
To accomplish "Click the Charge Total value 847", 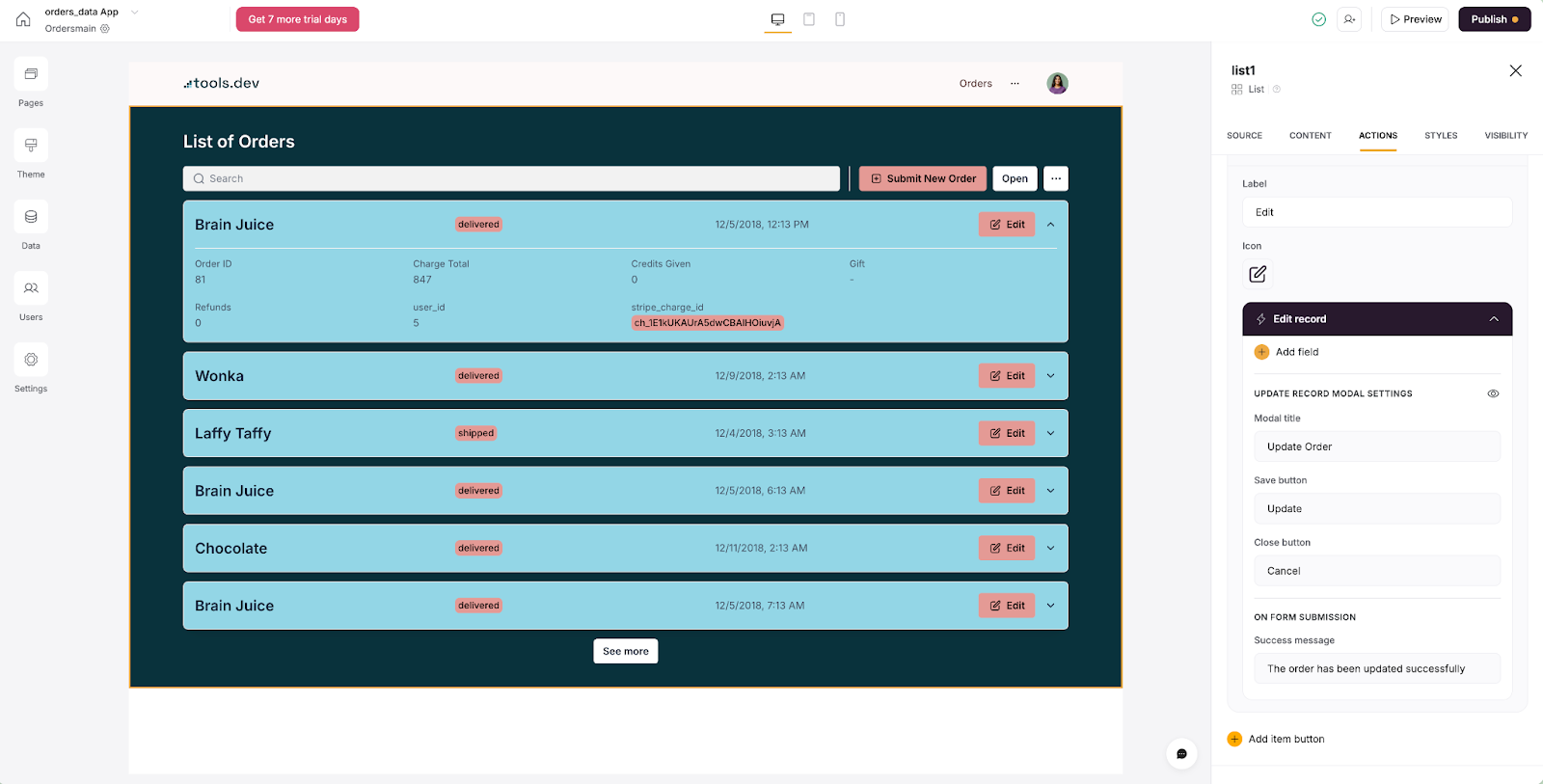I will pyautogui.click(x=422, y=280).
